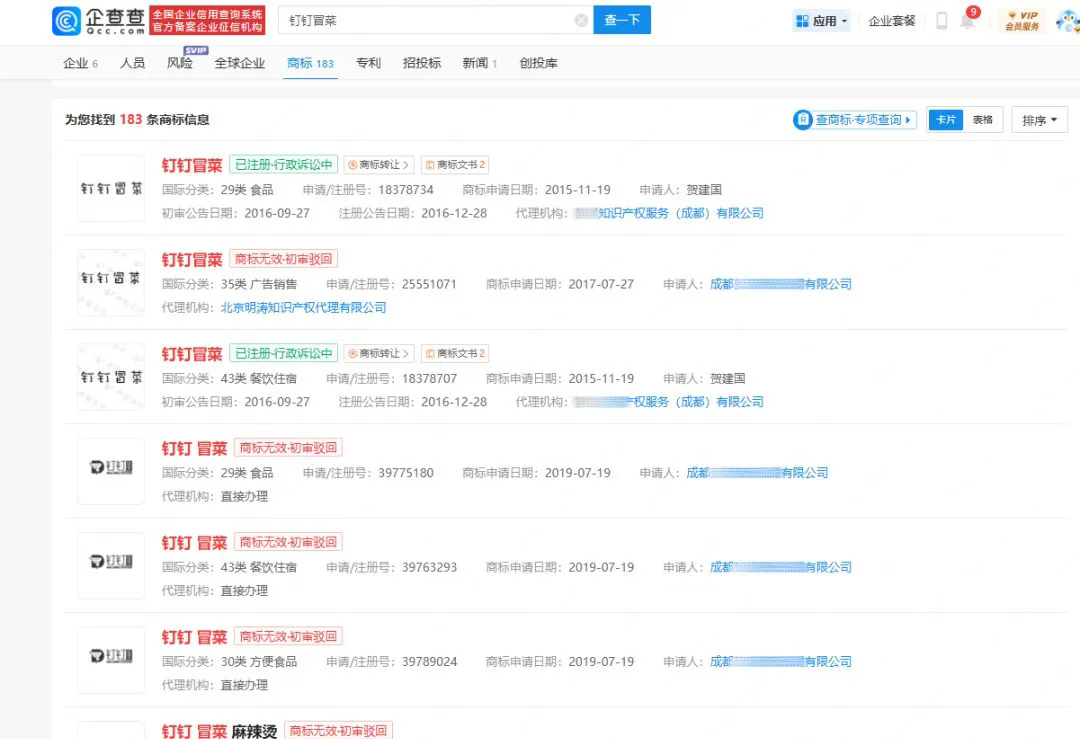The height and width of the screenshot is (739, 1080).
Task: Open 钉钉冒菜 title of 29类 食品 2015 entry
Action: (x=191, y=165)
